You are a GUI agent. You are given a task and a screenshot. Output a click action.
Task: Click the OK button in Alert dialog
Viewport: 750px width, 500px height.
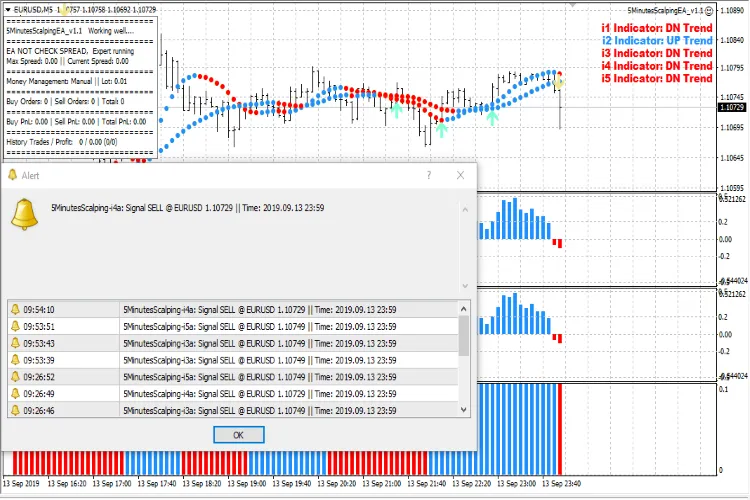pyautogui.click(x=238, y=435)
